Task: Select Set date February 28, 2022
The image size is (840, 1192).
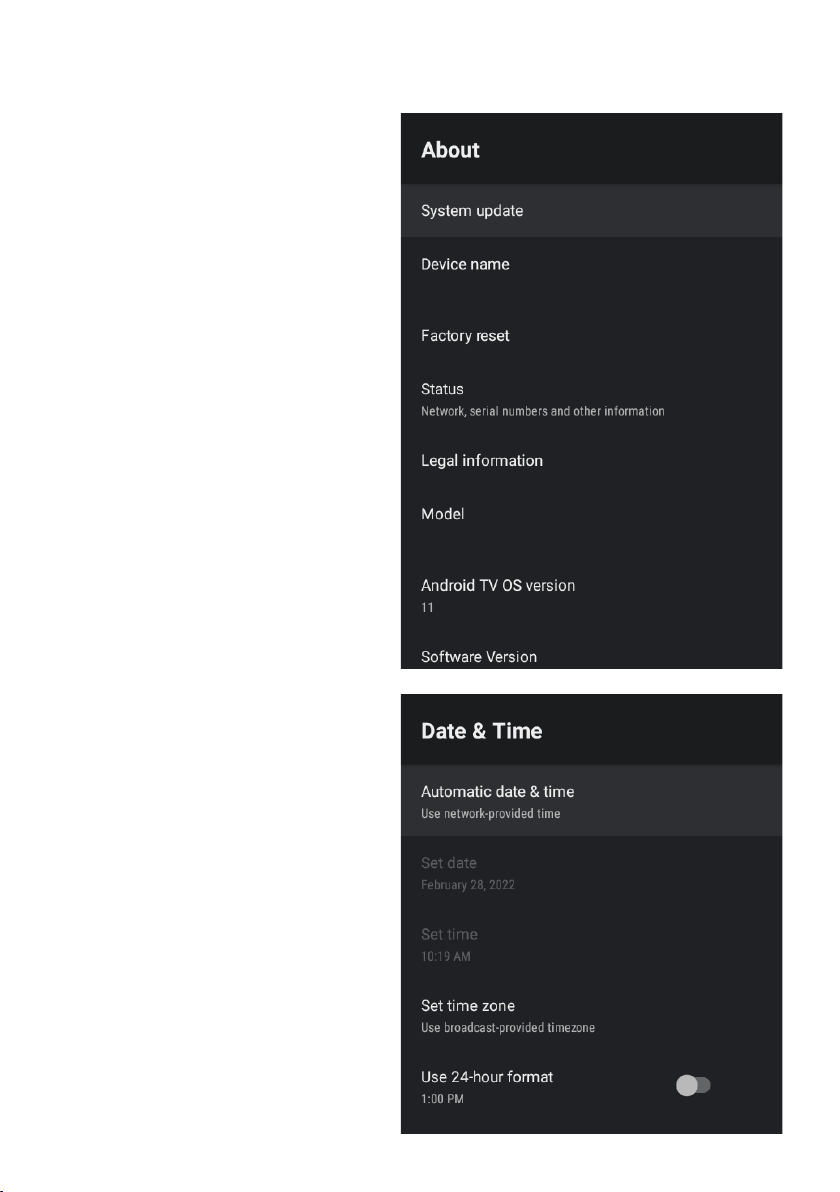Action: click(x=591, y=872)
